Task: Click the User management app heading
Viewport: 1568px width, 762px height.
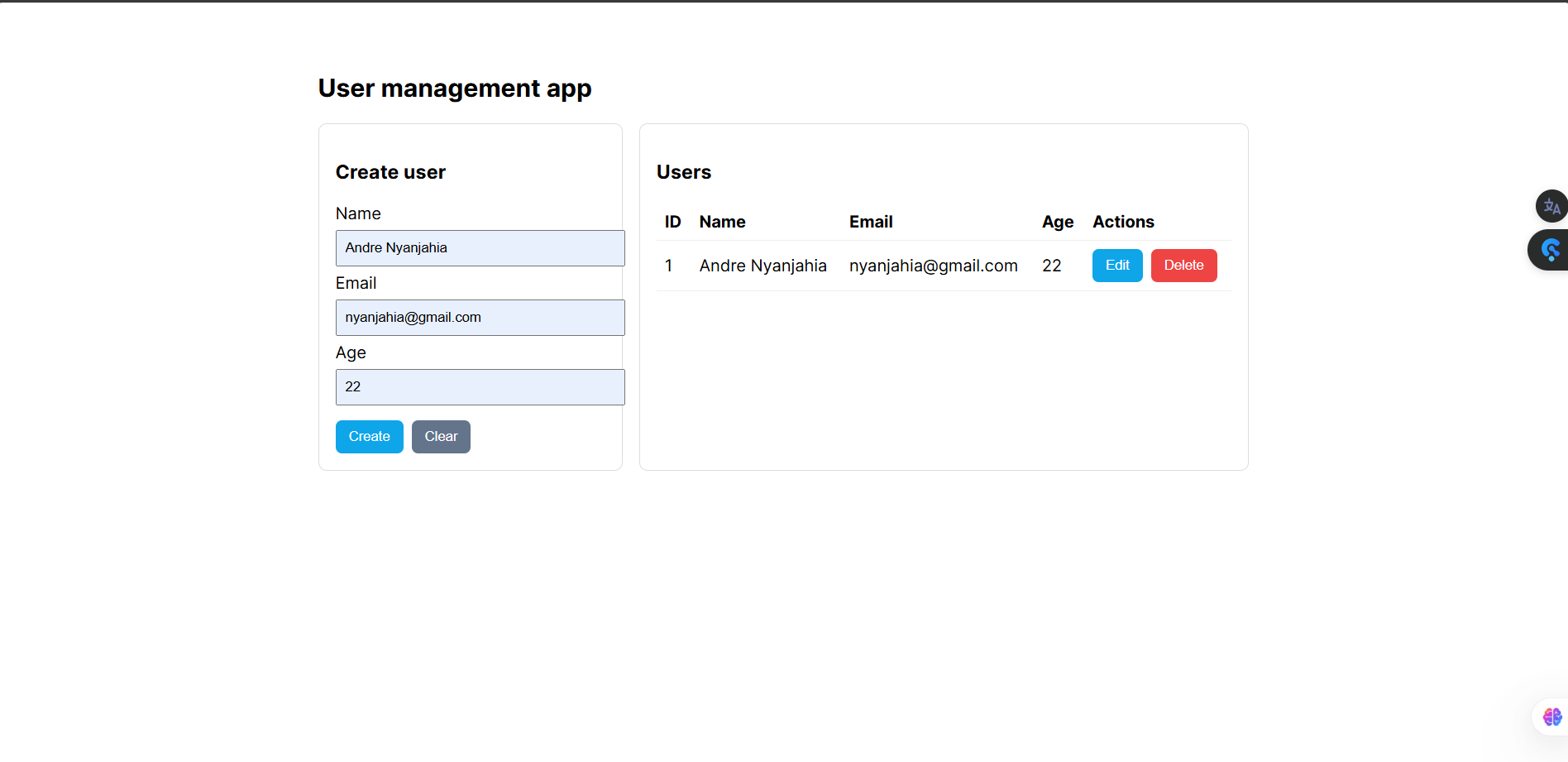Action: coord(454,89)
